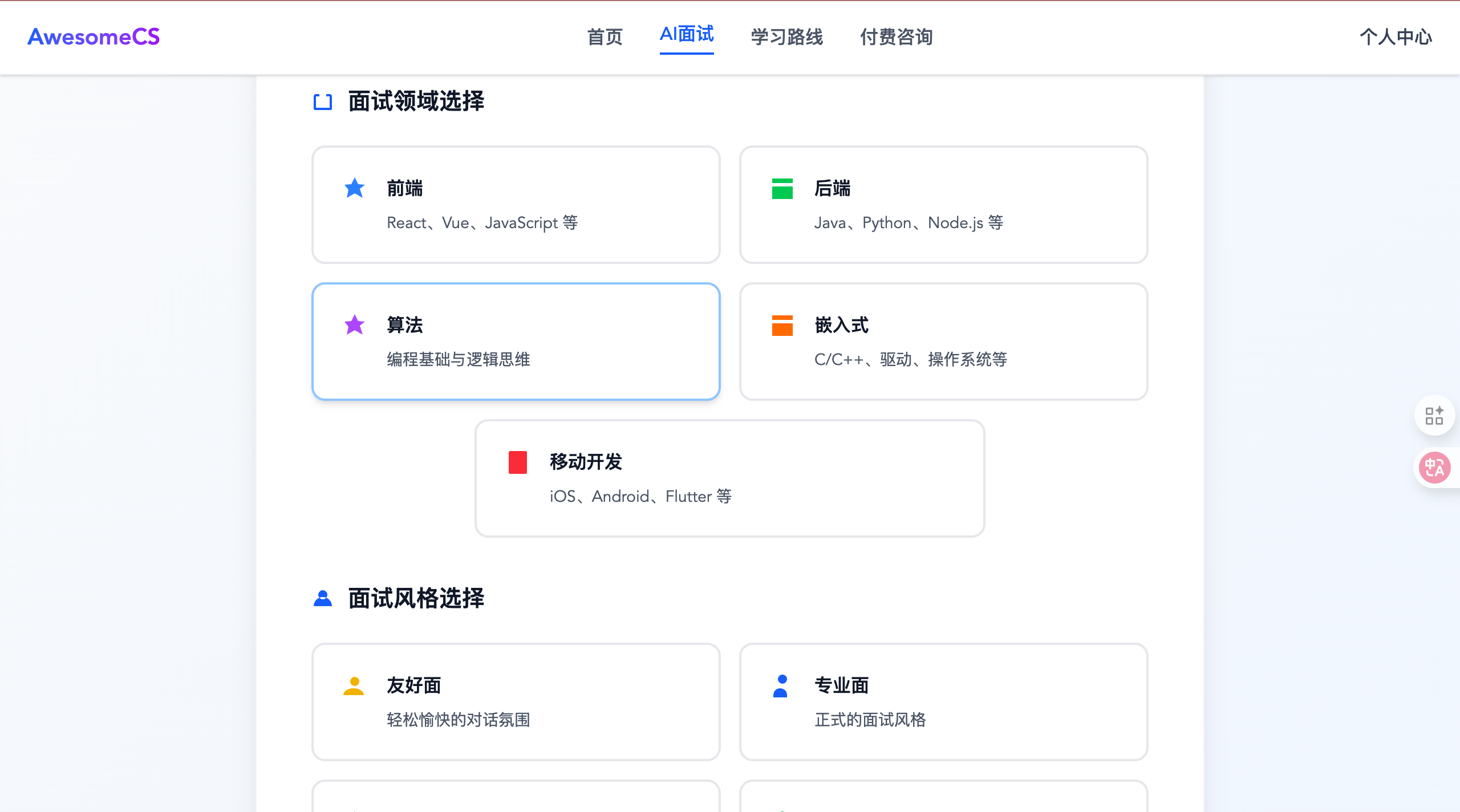Click the yellow person icon beside 友好面
The height and width of the screenshot is (812, 1460).
coord(354,686)
